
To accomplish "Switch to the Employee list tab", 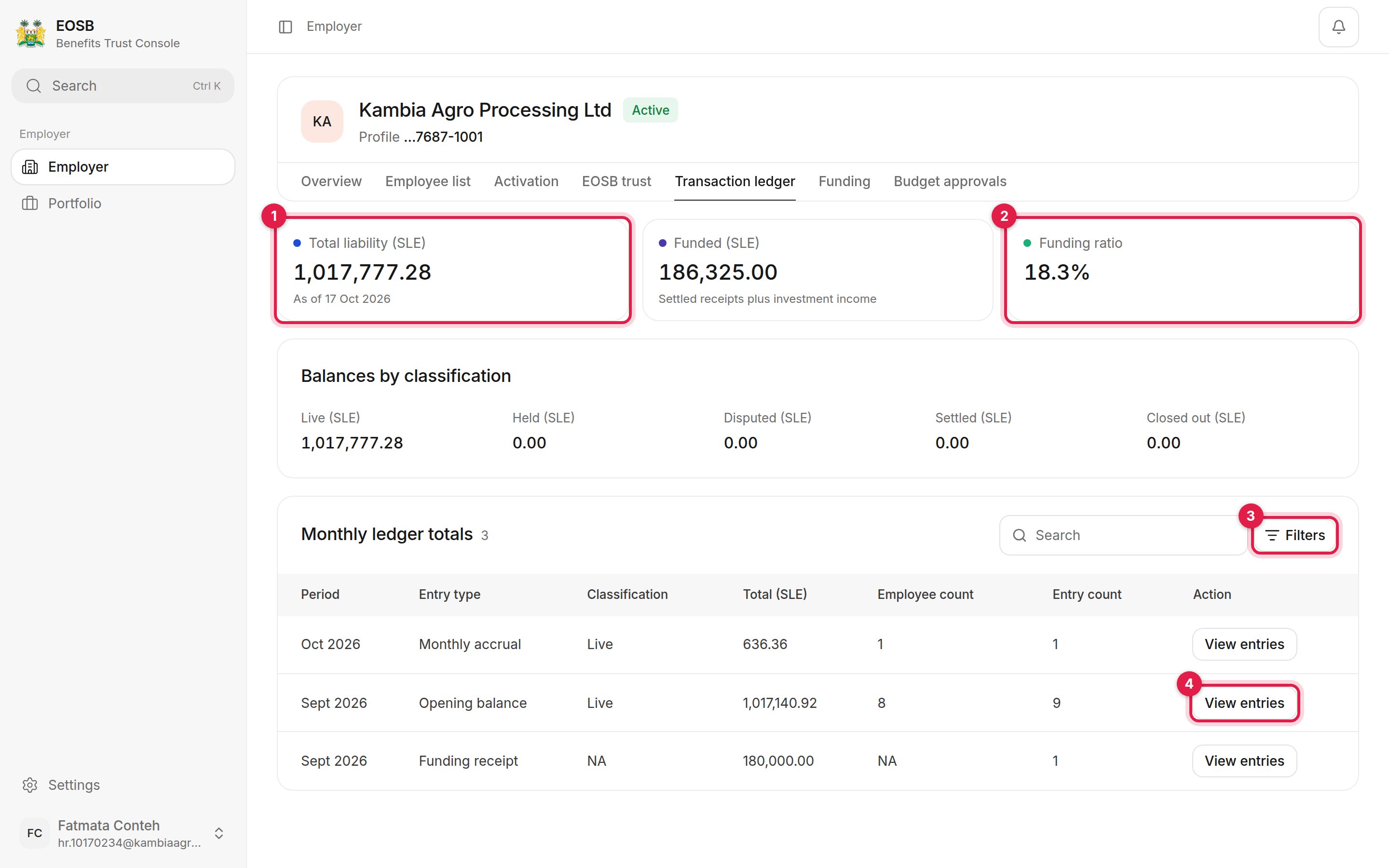I will click(x=428, y=181).
